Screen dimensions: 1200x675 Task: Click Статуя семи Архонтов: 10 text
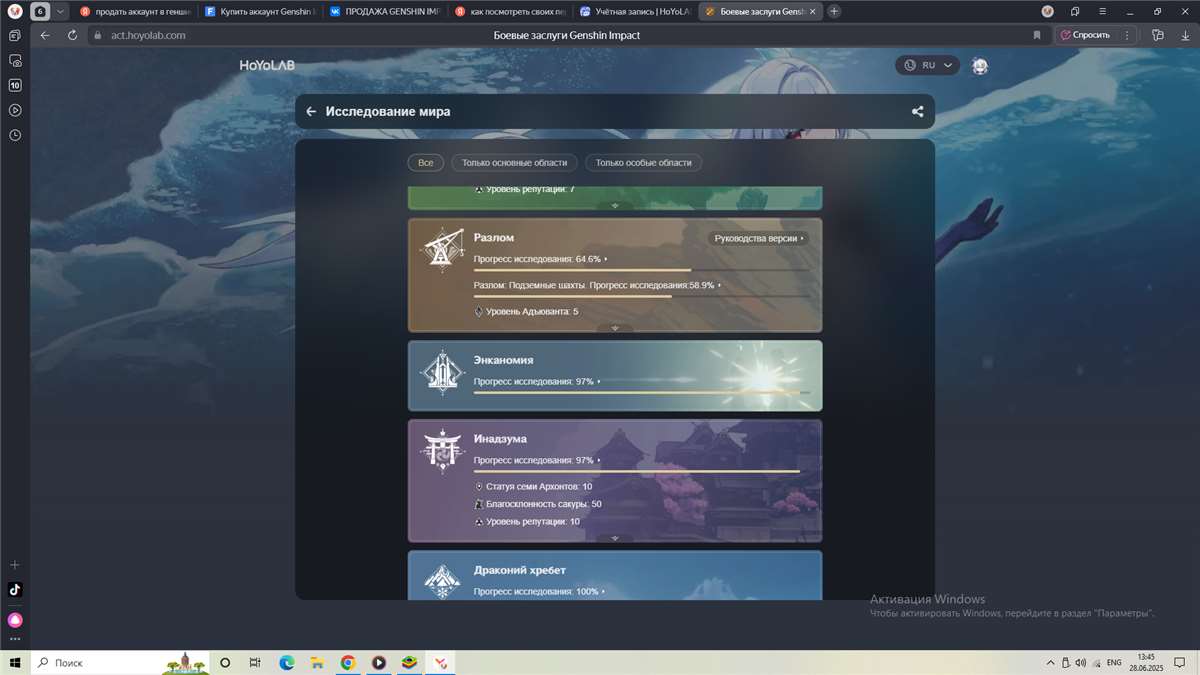(x=539, y=486)
